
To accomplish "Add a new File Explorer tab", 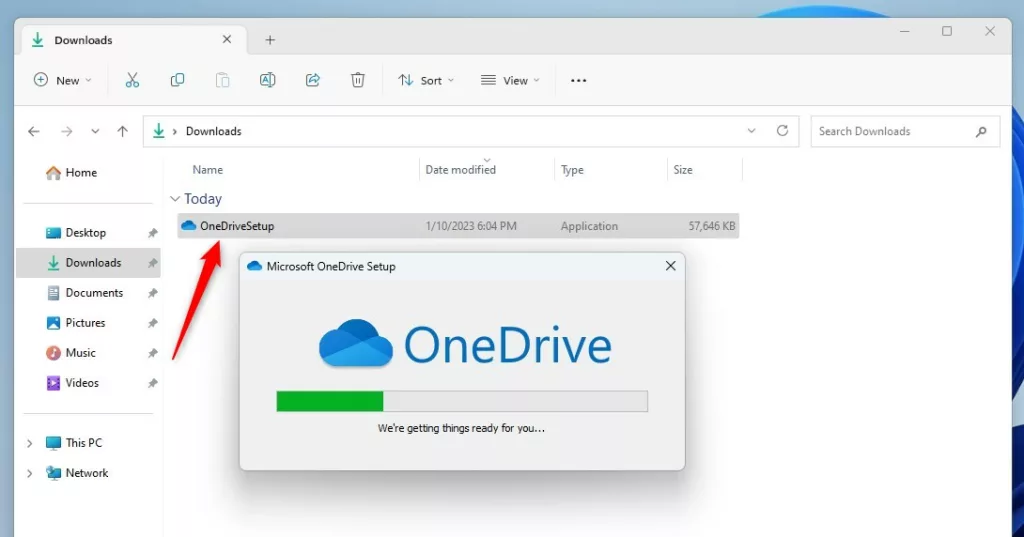I will [x=270, y=40].
